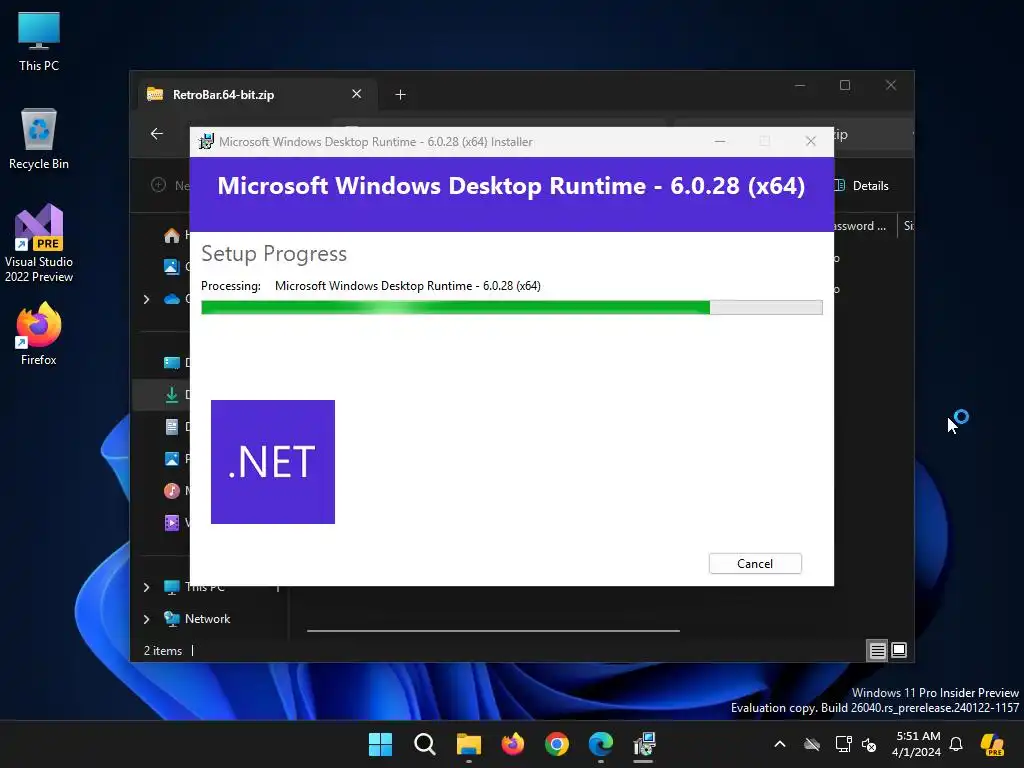Open the notifications bell
The width and height of the screenshot is (1024, 768).
[x=956, y=744]
